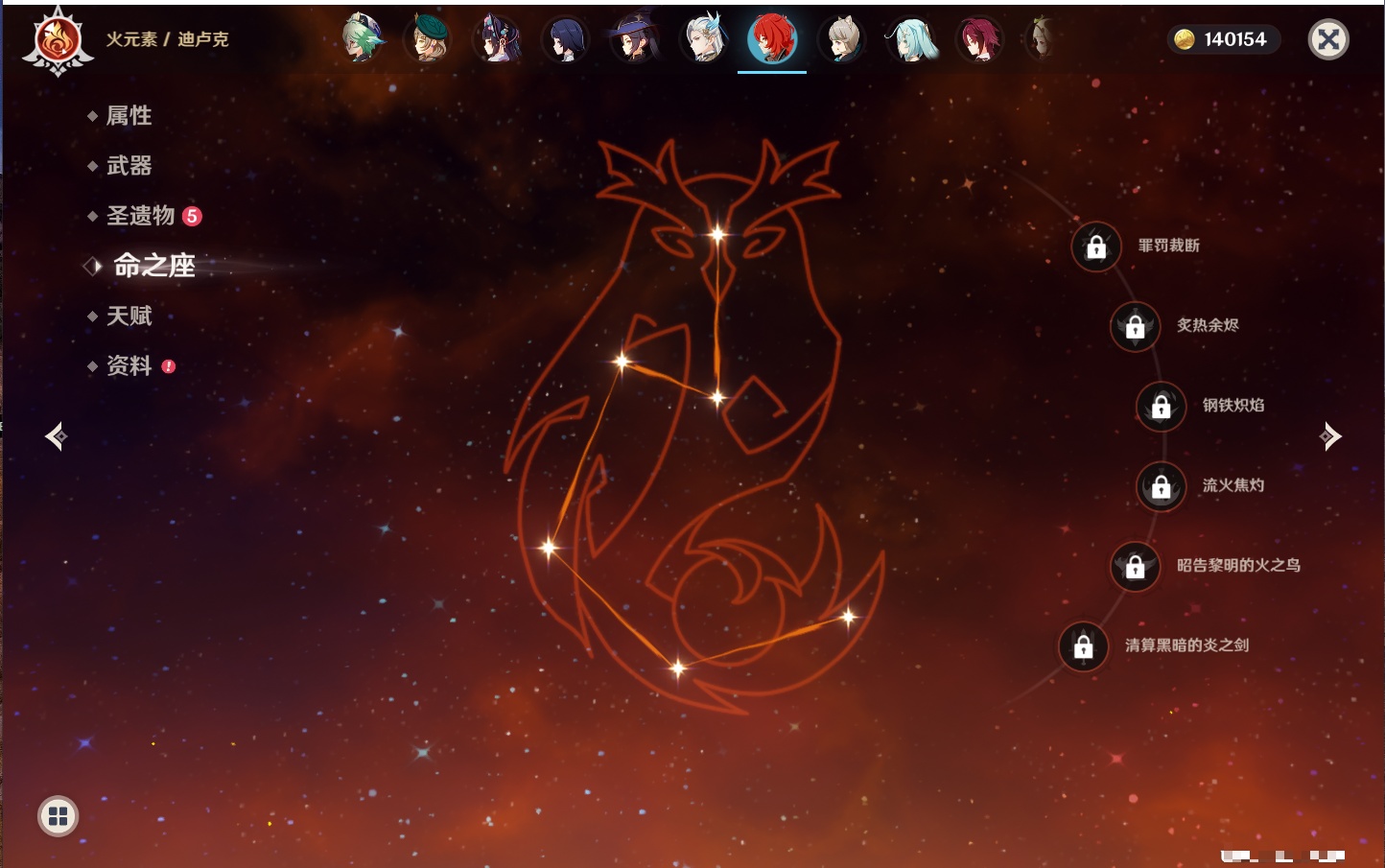Screen dimensions: 1385x868
Task: Pick the gray-haired cat-eared character portrait
Action: pos(841,39)
